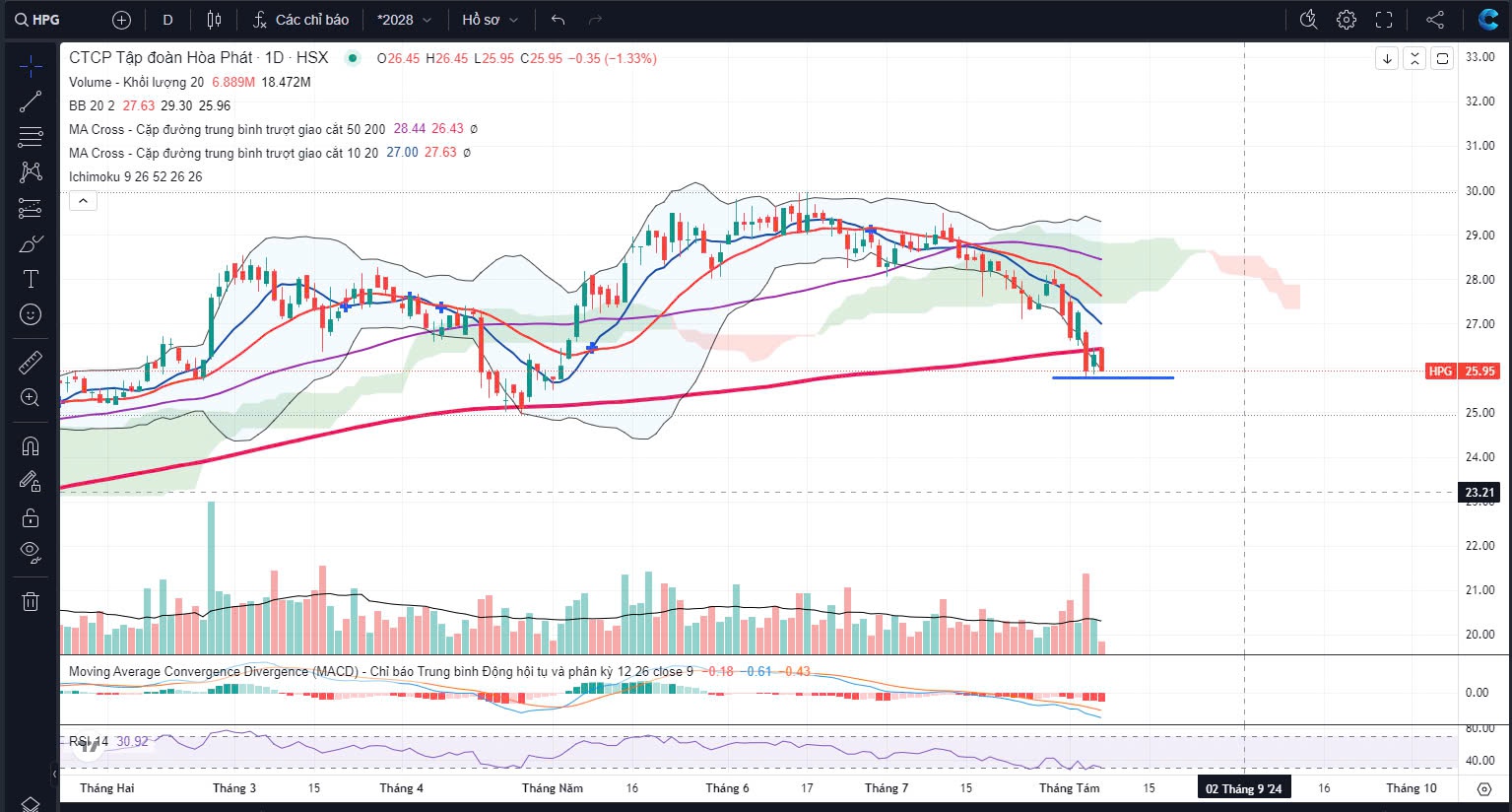Viewport: 1512px width, 812px height.
Task: Select the MA Cross 50 200 legend
Action: (228, 129)
